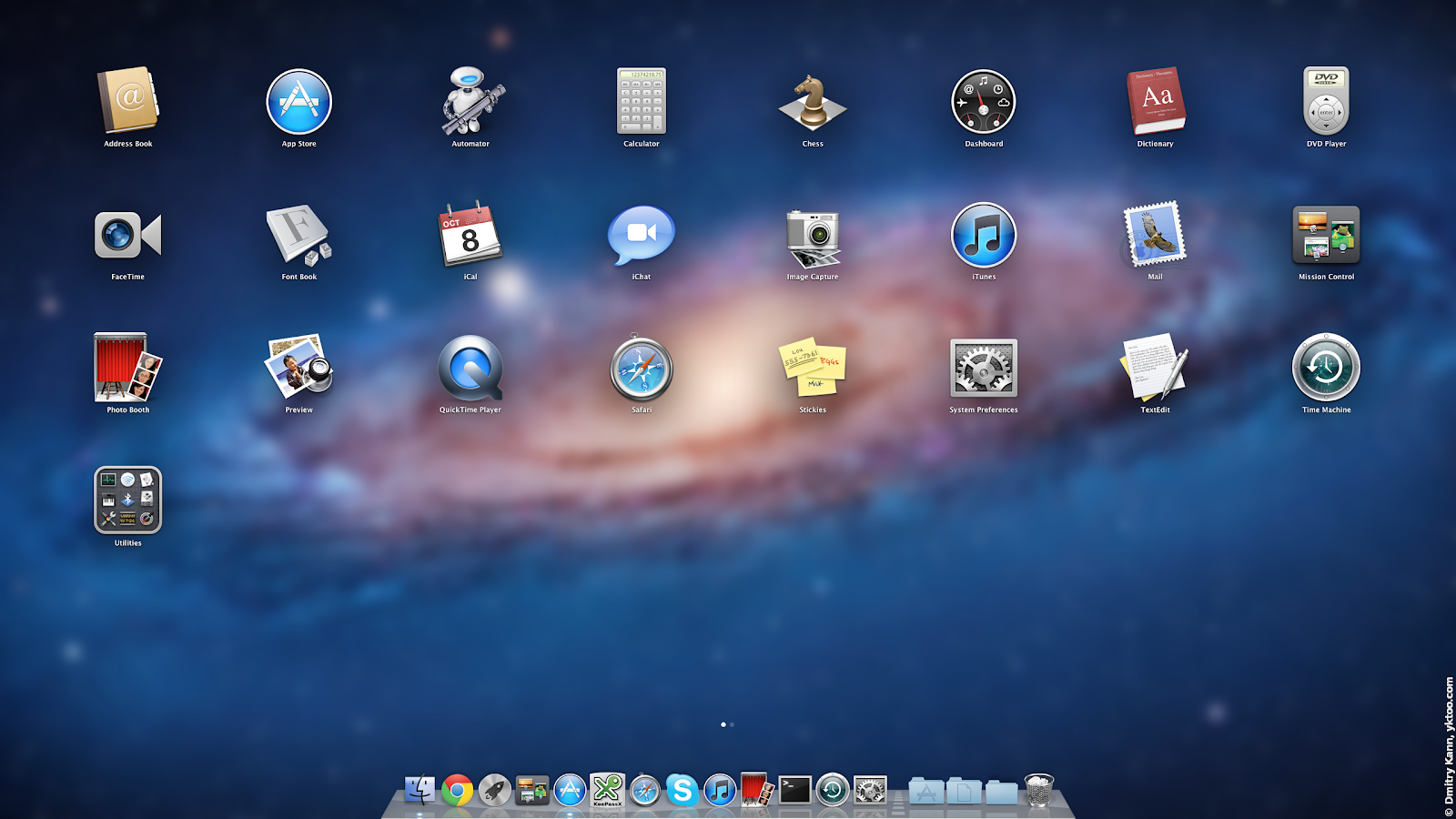Image resolution: width=1456 pixels, height=819 pixels.
Task: Open System Preferences from the Launchpad grid
Action: pos(984,369)
